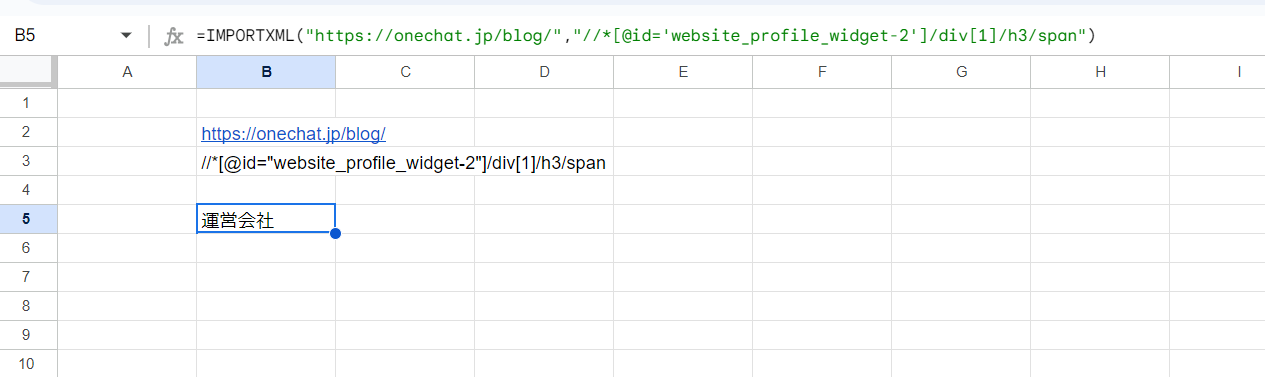Screen dimensions: 1265x377
Task: Select row 5 header
Action: coord(28,220)
